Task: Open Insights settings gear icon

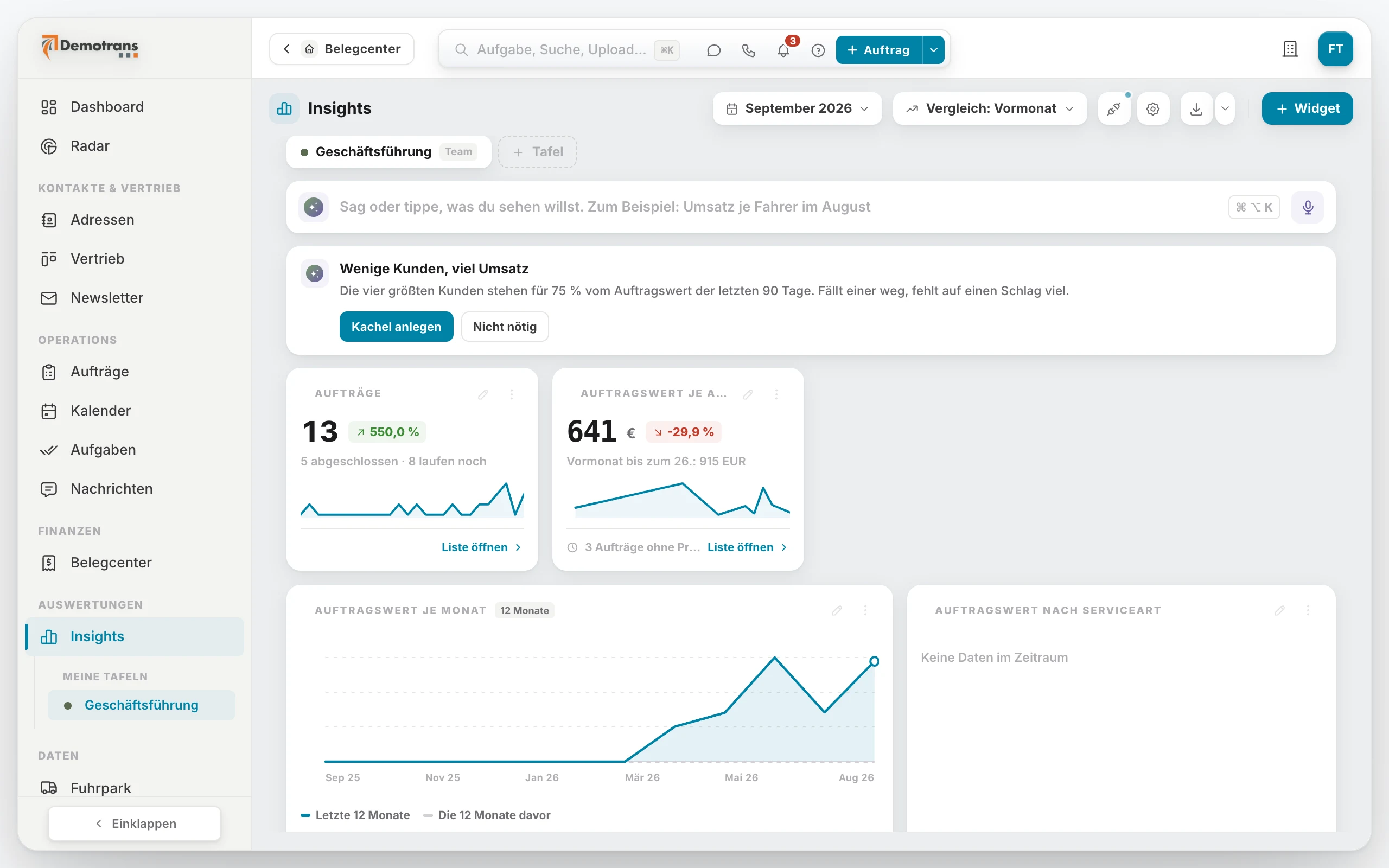Action: pos(1153,108)
